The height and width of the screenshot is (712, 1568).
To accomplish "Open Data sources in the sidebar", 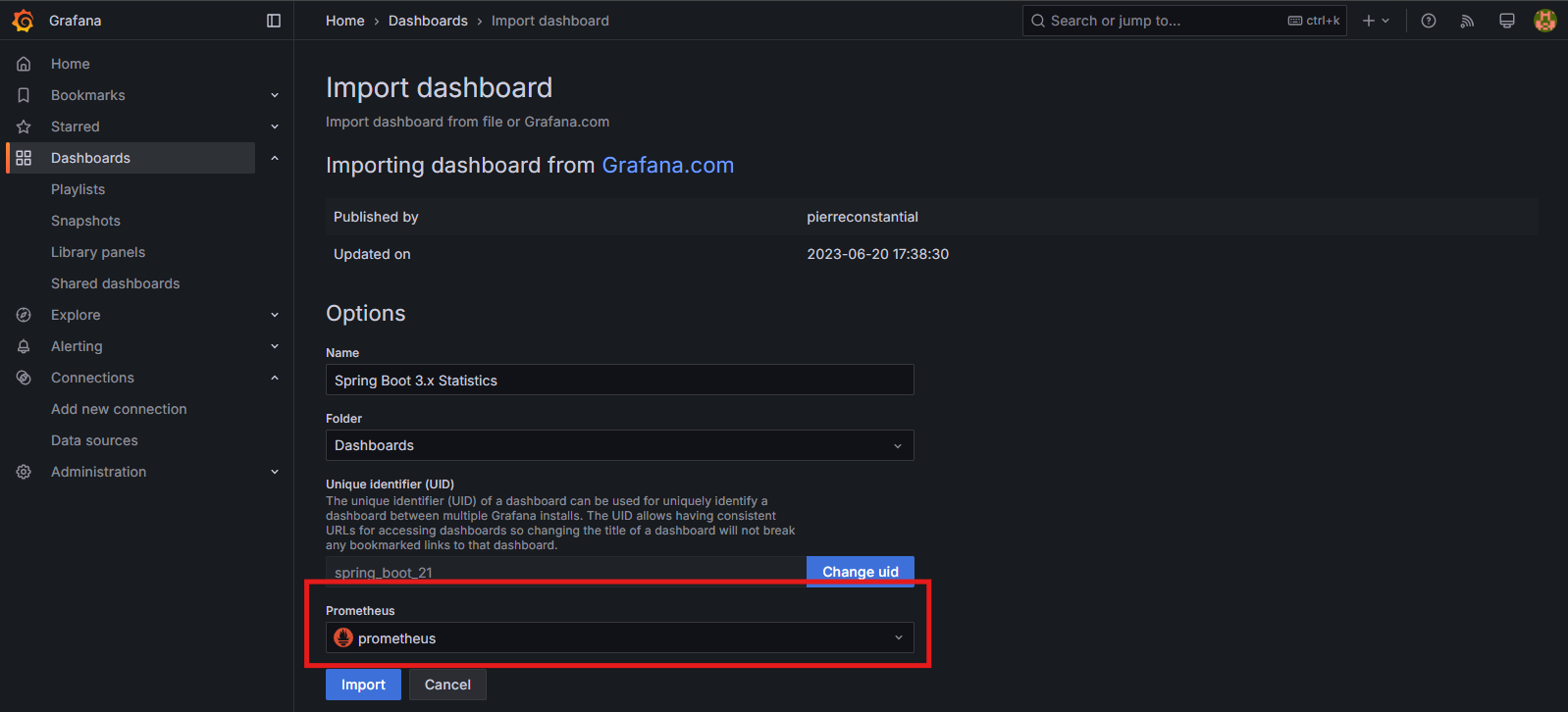I will (94, 440).
